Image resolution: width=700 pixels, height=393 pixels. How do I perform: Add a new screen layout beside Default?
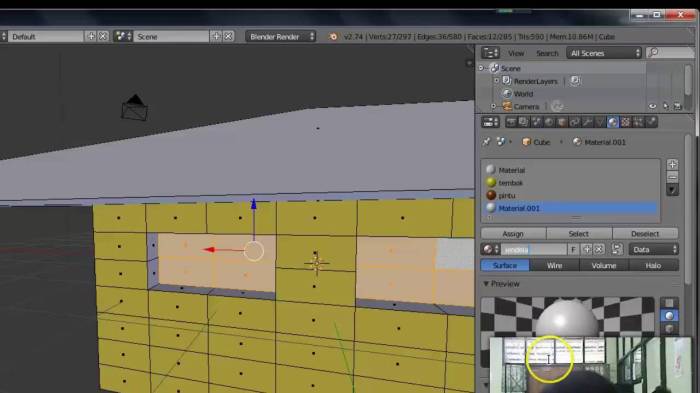pos(91,36)
